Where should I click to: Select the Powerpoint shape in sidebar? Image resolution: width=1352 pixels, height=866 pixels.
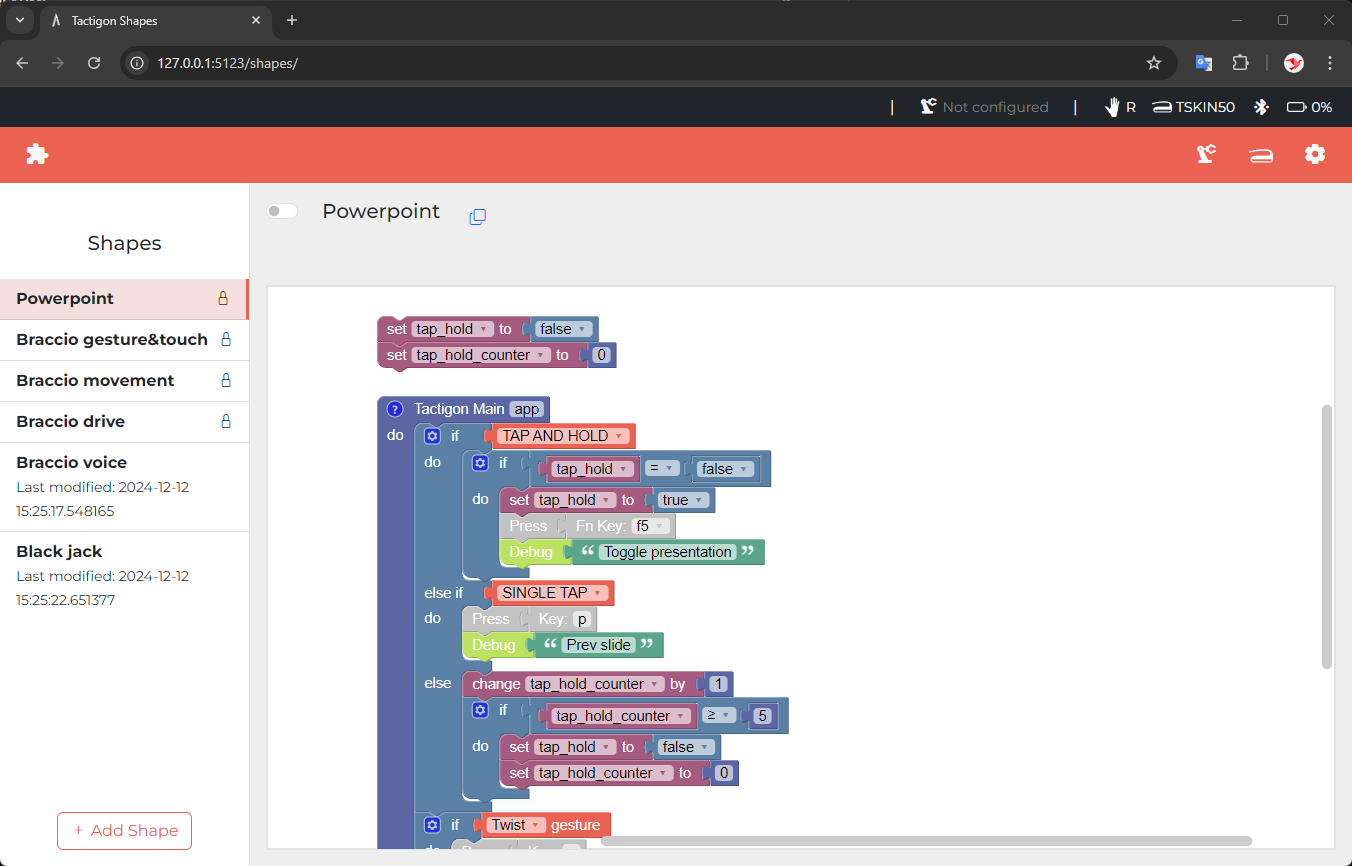pyautogui.click(x=124, y=298)
